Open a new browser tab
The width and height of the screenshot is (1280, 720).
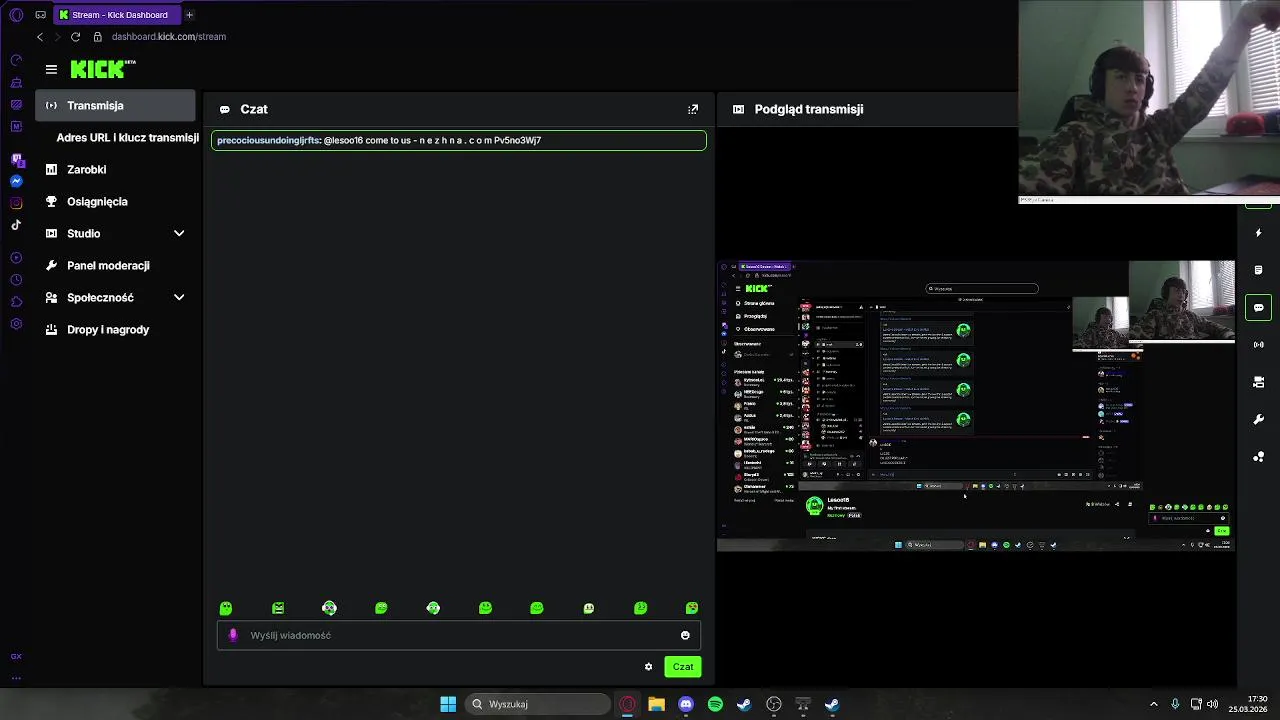pos(189,15)
